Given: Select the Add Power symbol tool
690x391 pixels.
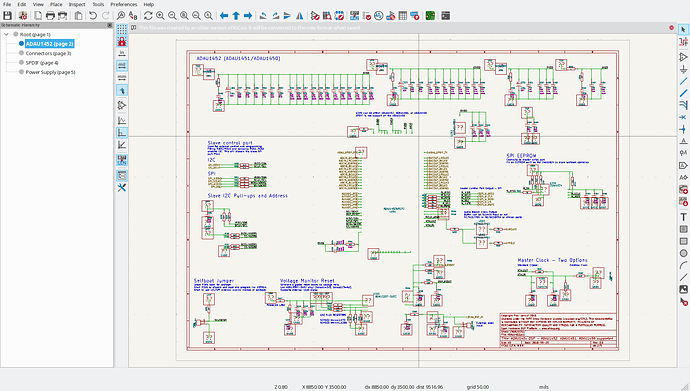Looking at the screenshot, I should pyautogui.click(x=683, y=69).
